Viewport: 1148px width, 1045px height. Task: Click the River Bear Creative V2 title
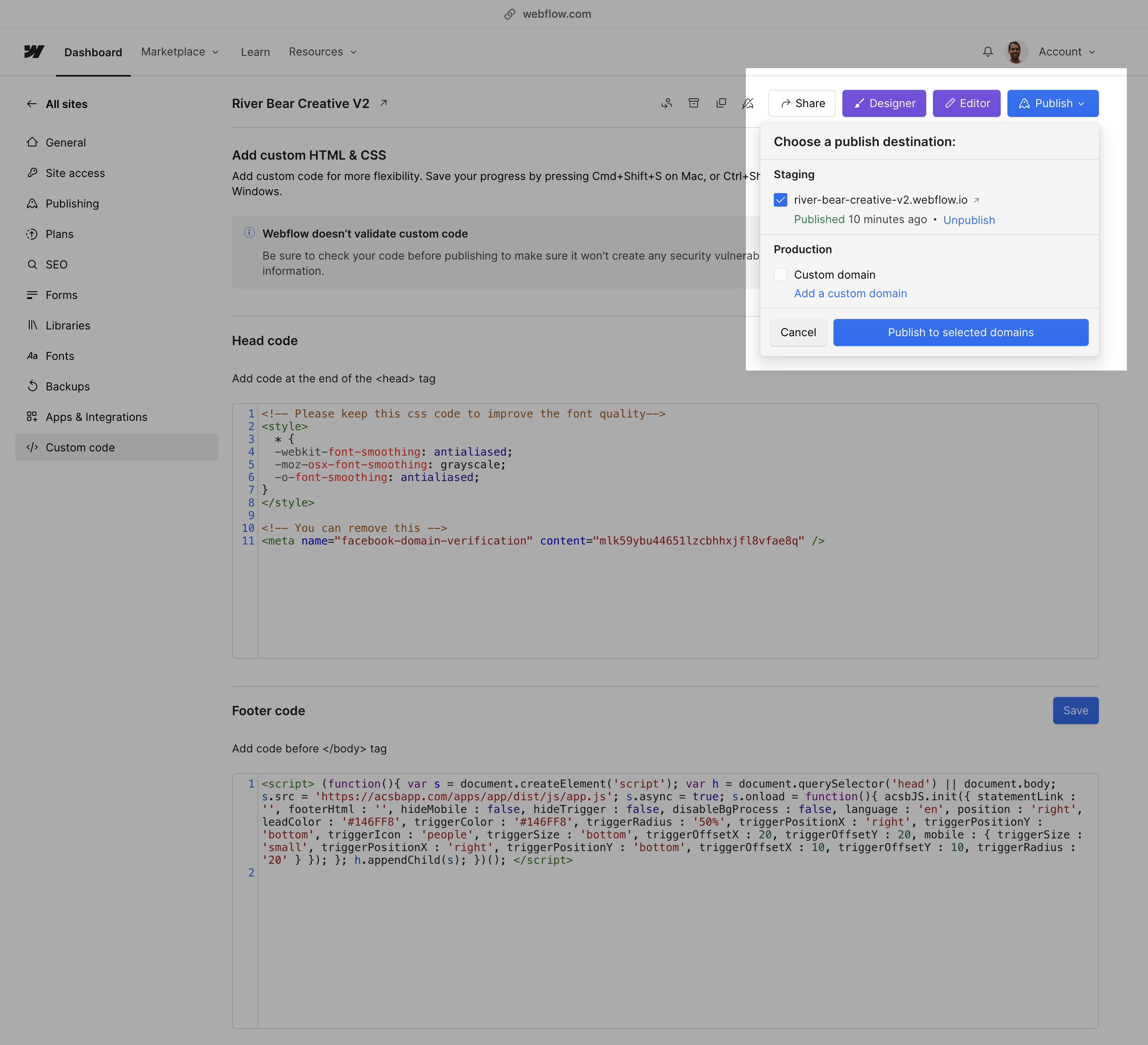click(300, 104)
